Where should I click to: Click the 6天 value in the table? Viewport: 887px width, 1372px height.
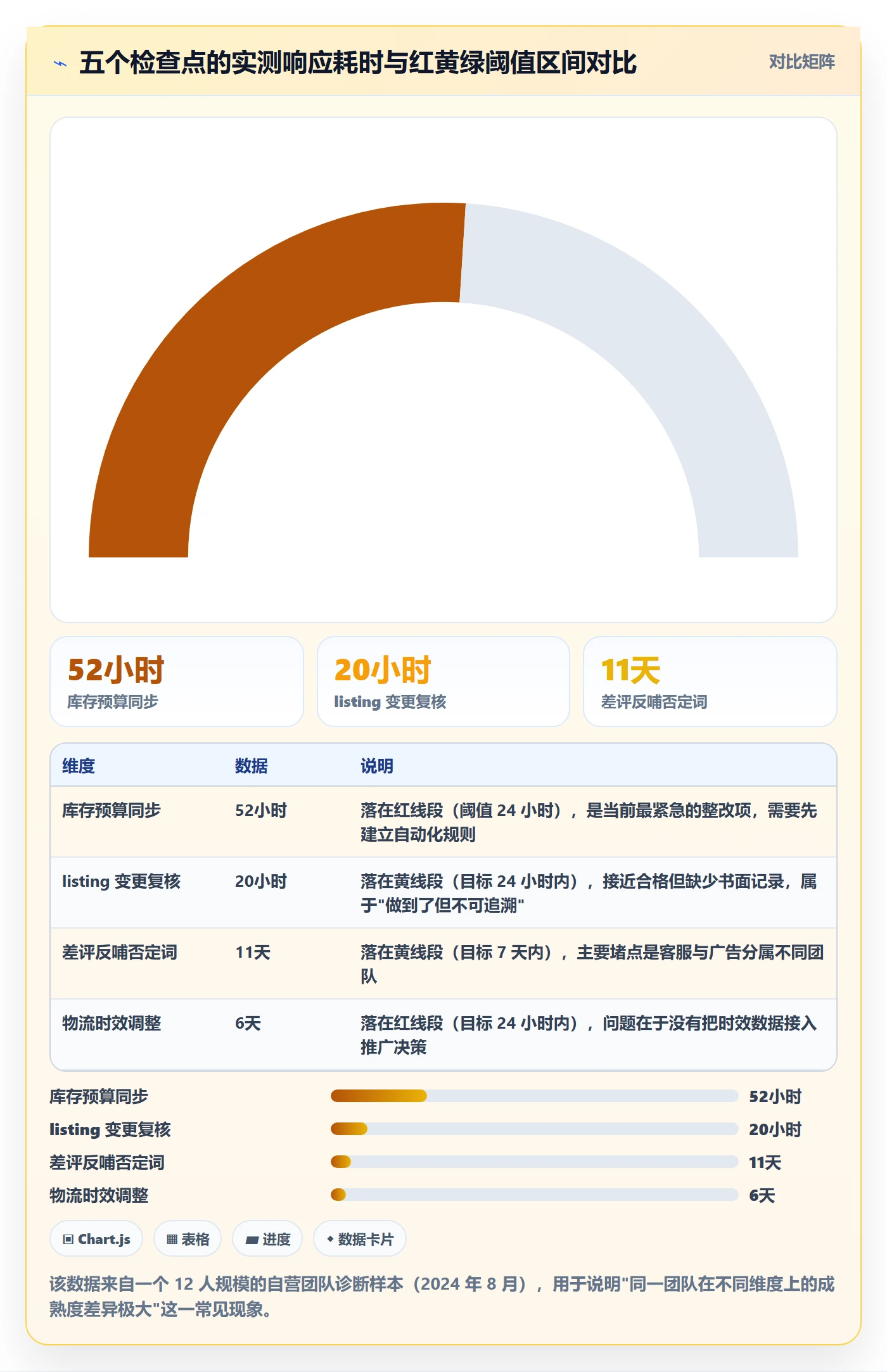tap(248, 1023)
